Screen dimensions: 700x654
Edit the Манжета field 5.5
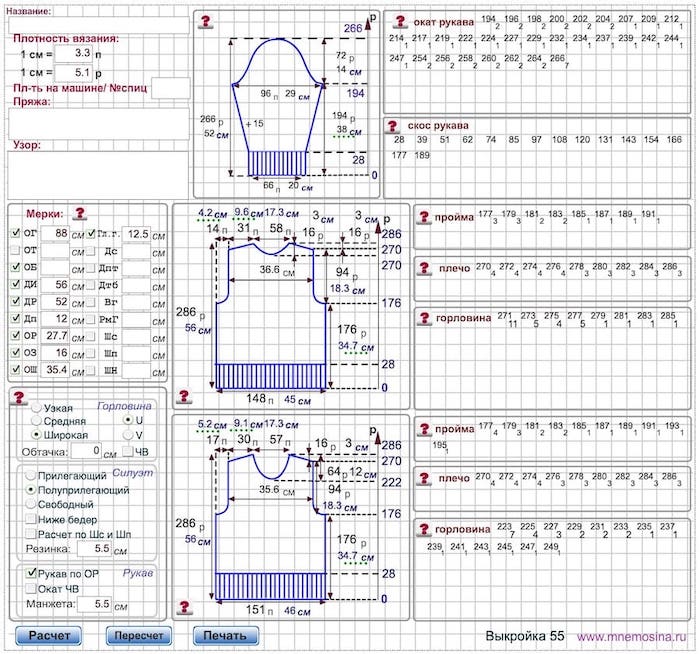click(x=94, y=604)
